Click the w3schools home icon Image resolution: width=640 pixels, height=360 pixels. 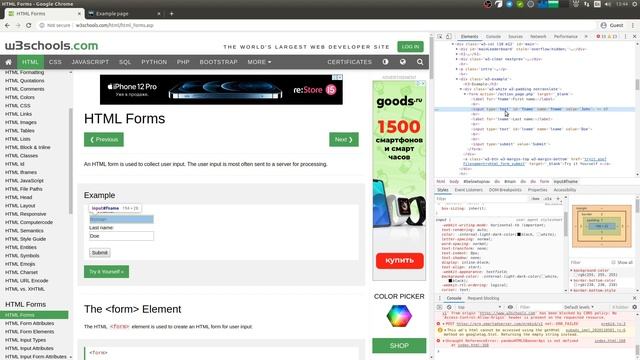click(x=8, y=62)
